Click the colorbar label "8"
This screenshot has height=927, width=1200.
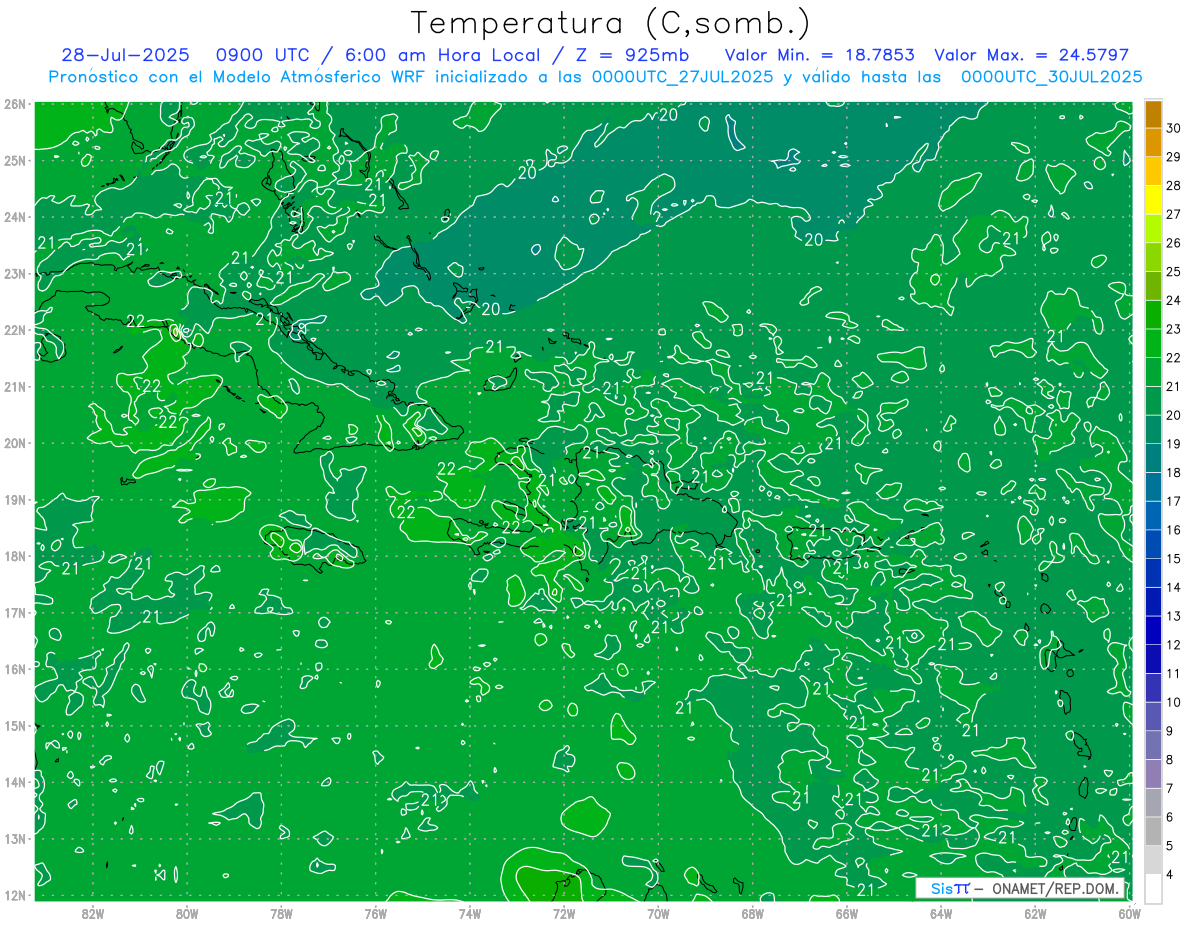coord(1170,760)
